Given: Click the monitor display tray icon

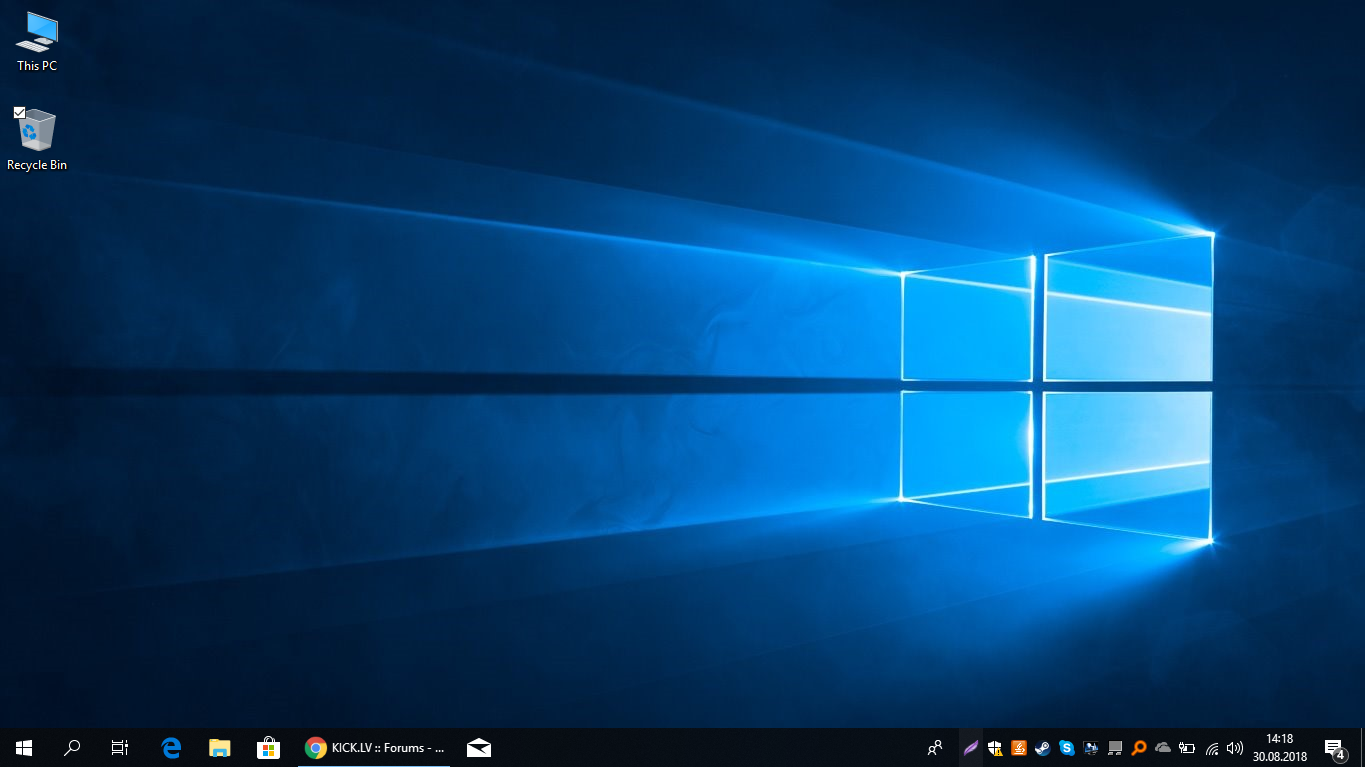Looking at the screenshot, I should 1091,747.
